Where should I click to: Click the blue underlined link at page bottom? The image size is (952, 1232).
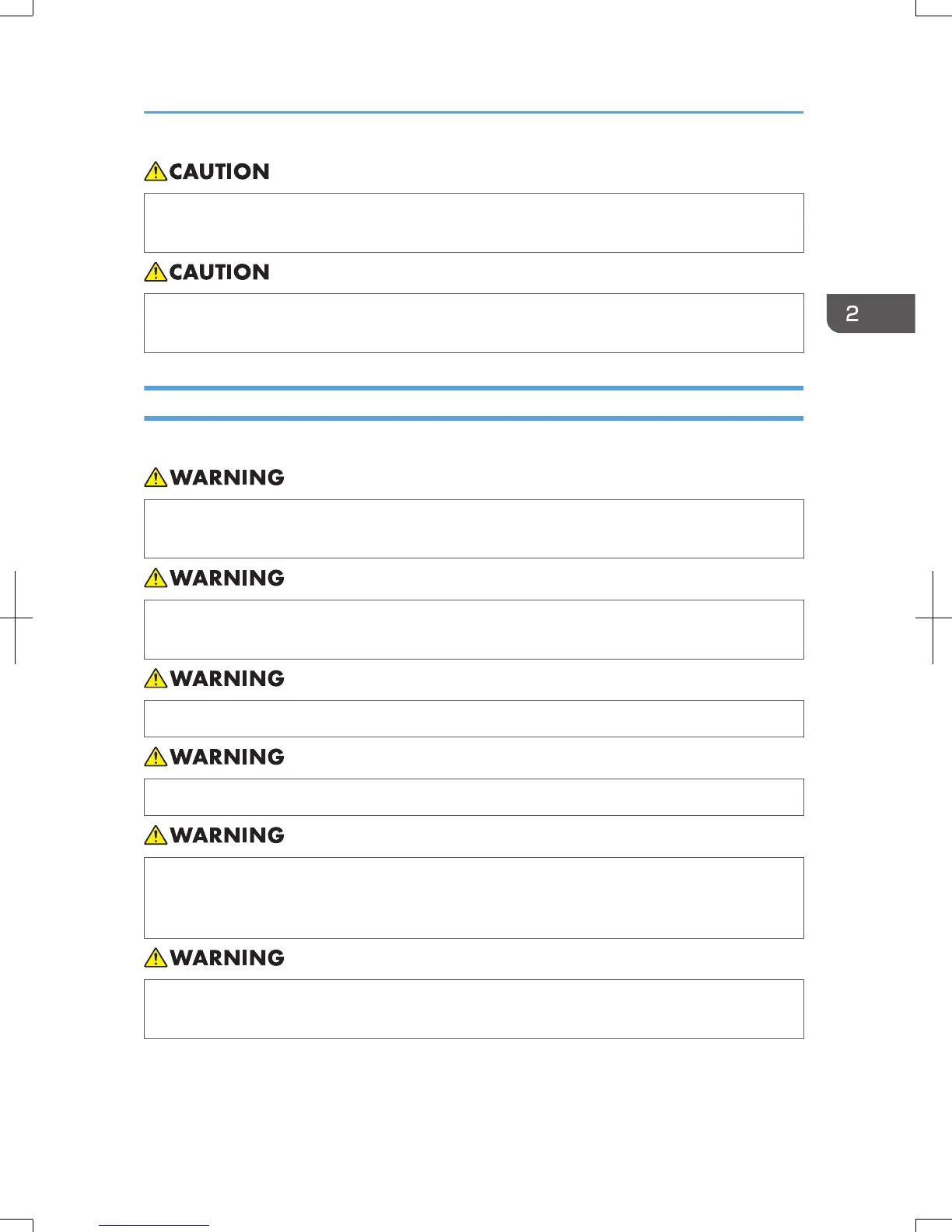click(x=154, y=1226)
